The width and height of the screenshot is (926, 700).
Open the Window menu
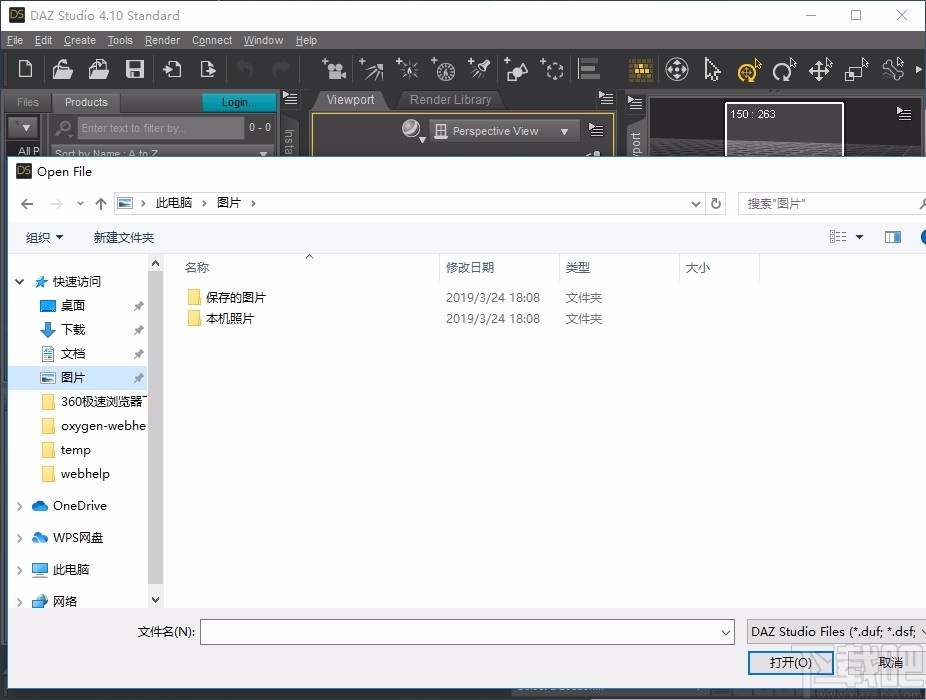click(263, 40)
